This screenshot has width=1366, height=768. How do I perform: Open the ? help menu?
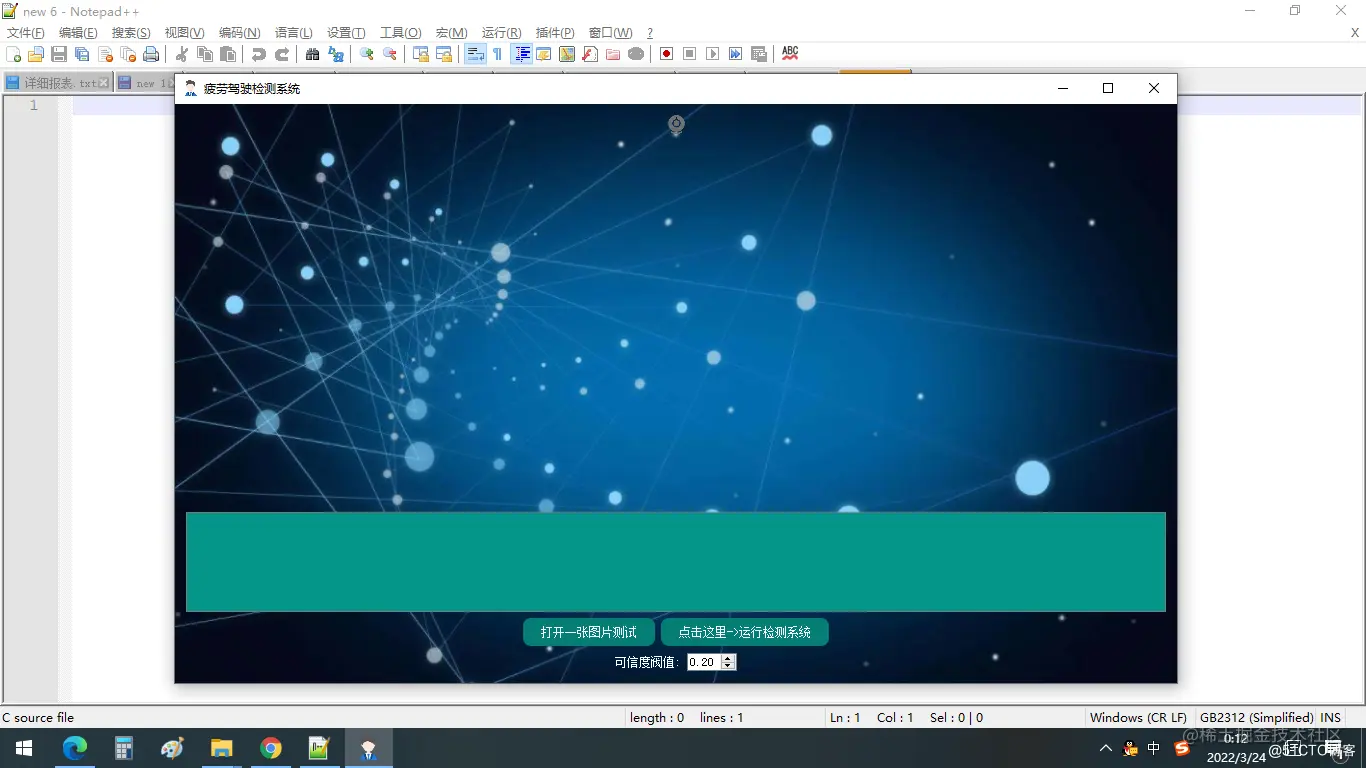pyautogui.click(x=650, y=33)
